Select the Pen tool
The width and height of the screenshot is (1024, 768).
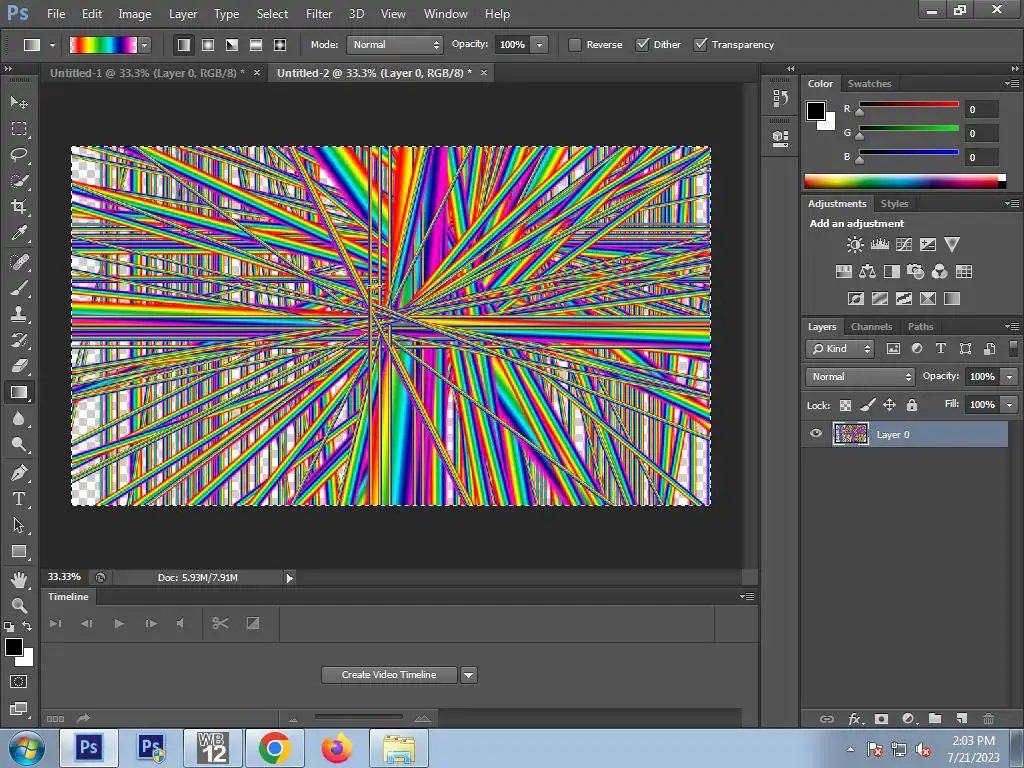coord(19,473)
